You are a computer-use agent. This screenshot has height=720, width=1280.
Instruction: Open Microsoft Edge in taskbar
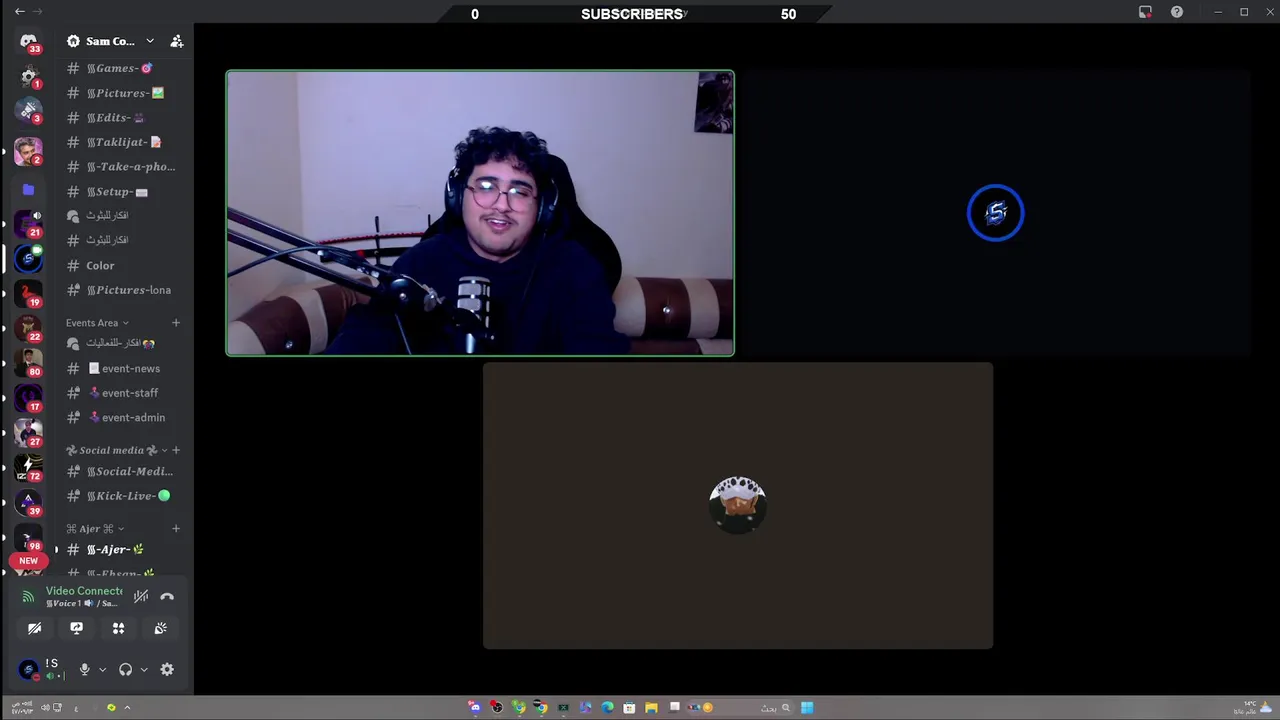click(607, 707)
